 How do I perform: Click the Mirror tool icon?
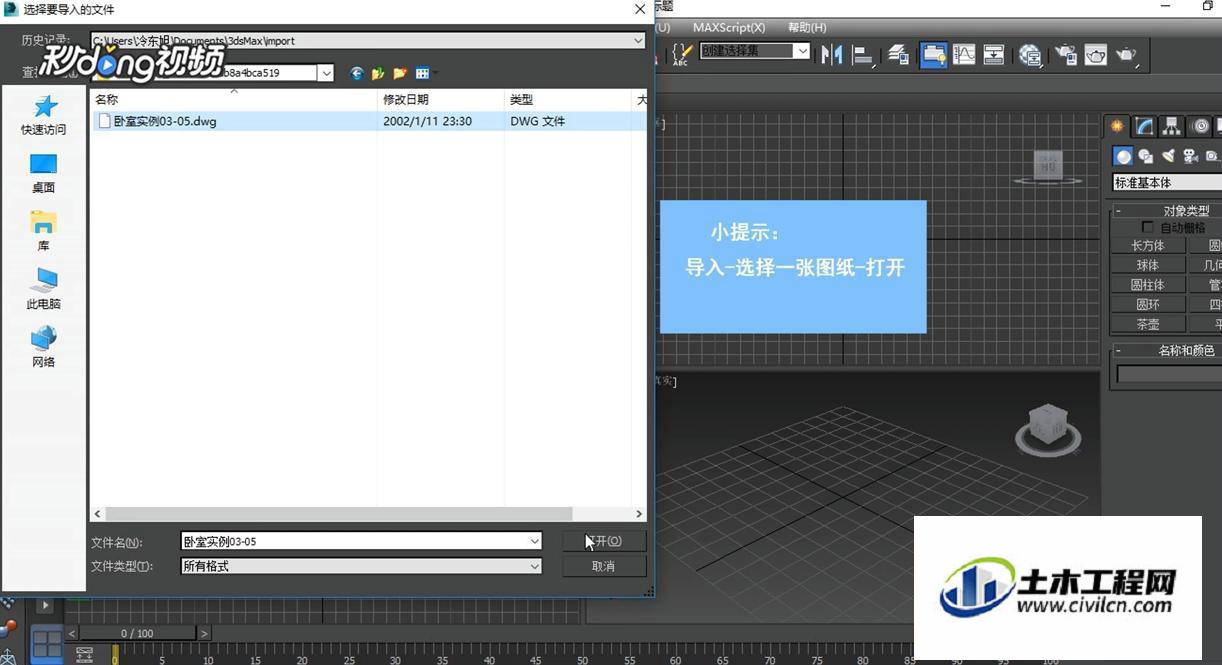832,54
